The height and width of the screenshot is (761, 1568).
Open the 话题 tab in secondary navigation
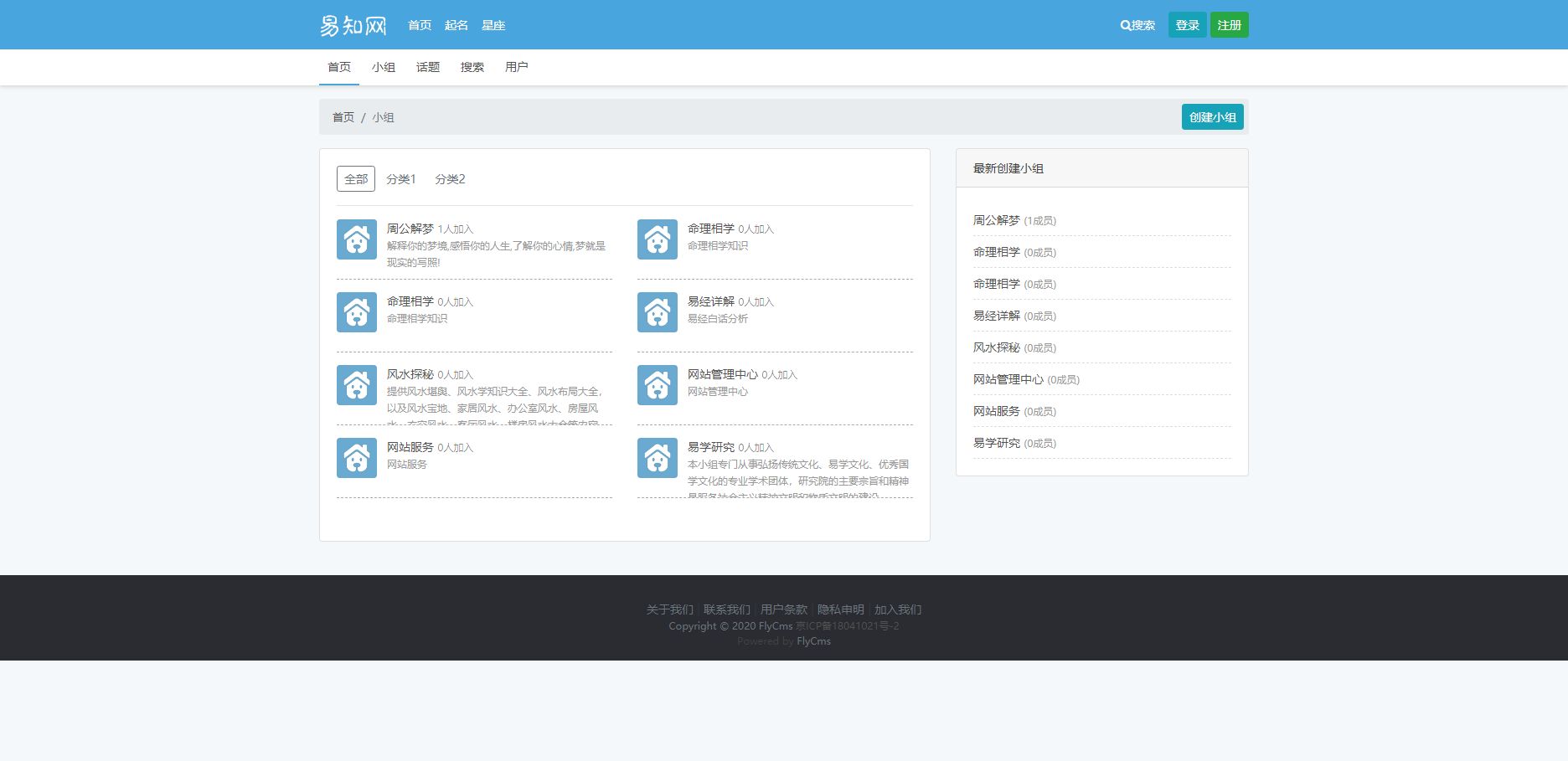(427, 67)
